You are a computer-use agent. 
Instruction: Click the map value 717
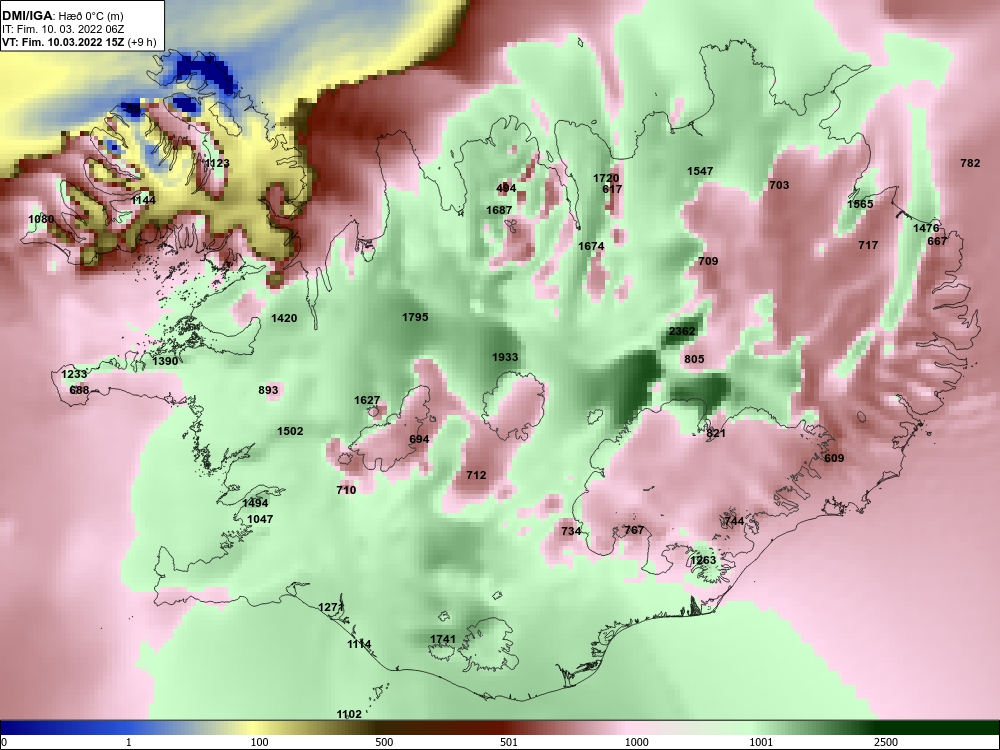(x=868, y=245)
